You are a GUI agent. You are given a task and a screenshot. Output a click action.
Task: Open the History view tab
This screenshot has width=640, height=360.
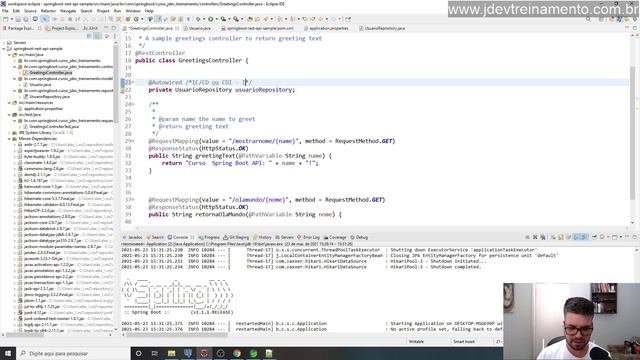262,237
